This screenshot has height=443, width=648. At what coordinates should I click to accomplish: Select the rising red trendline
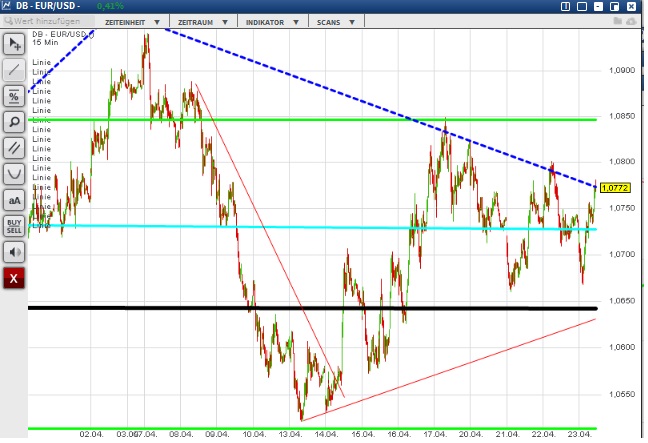coord(449,370)
